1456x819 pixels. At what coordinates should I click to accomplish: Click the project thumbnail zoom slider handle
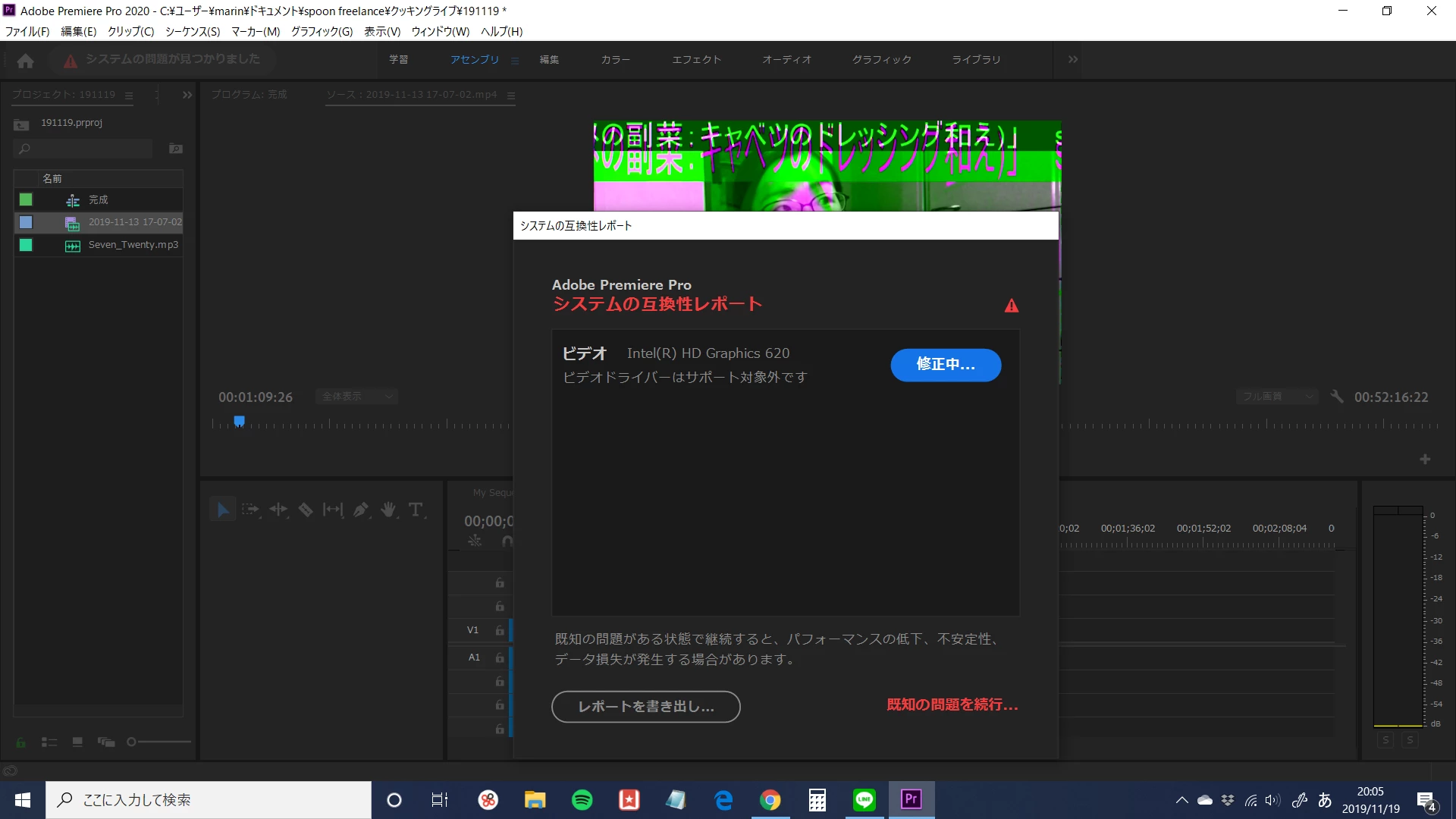coord(131,742)
